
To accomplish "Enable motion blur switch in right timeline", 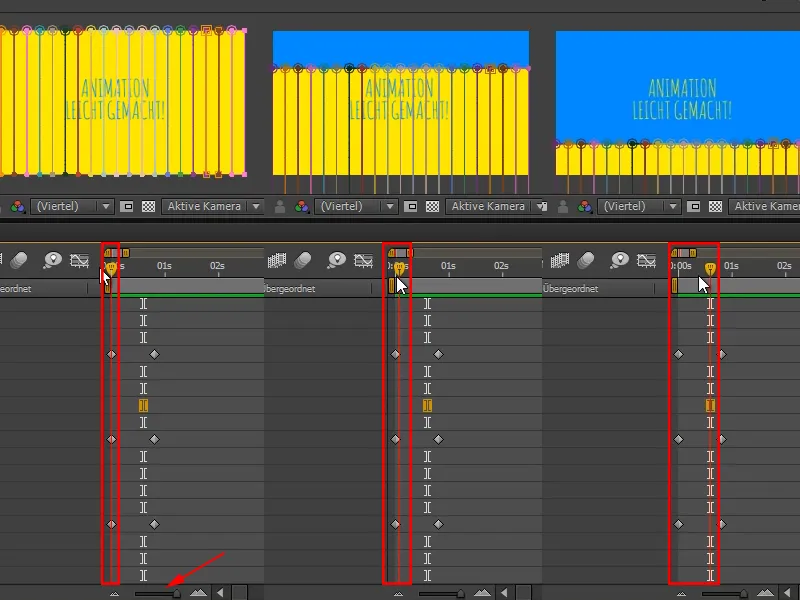I will tap(586, 260).
